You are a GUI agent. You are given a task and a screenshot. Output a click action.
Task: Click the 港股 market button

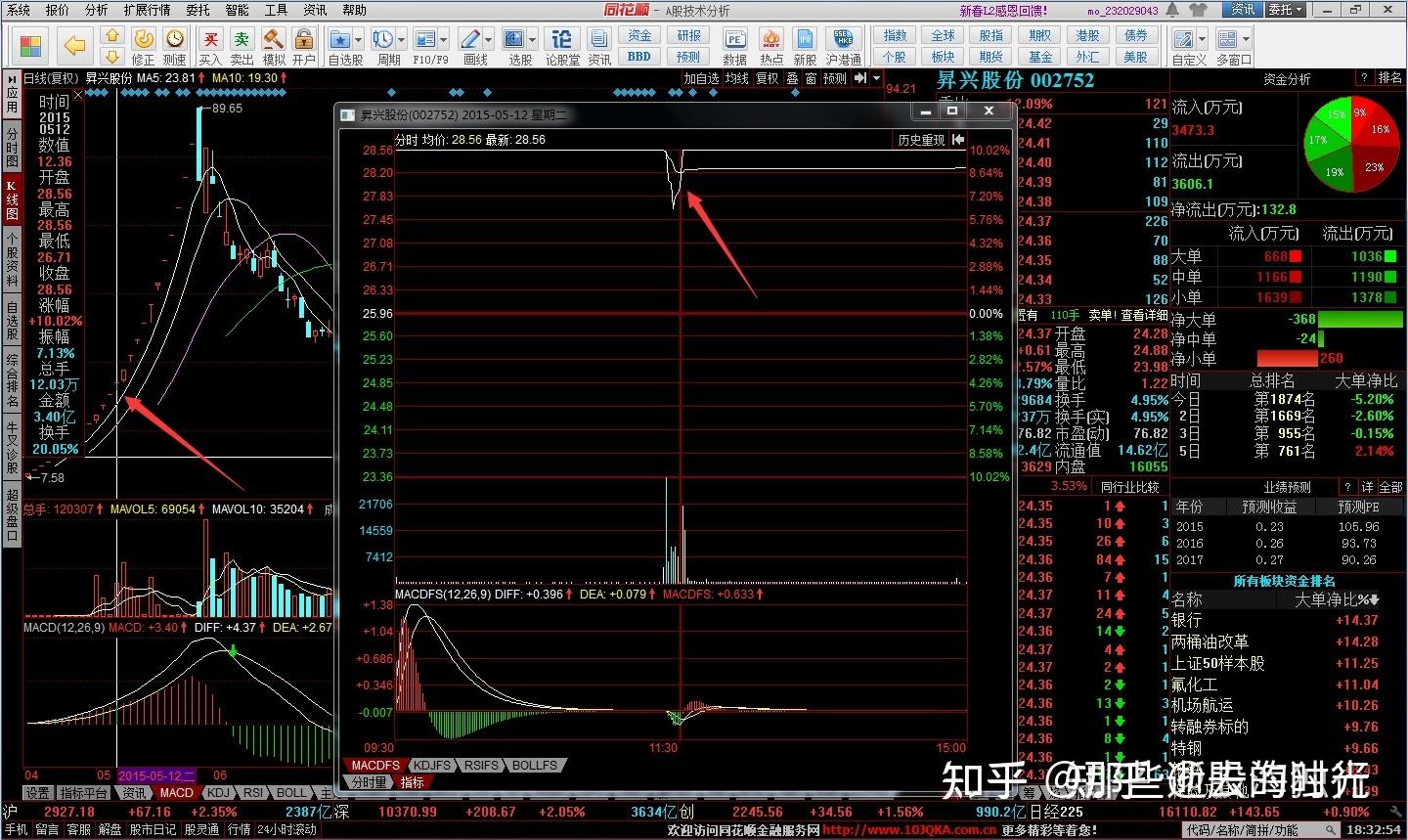(x=1087, y=35)
